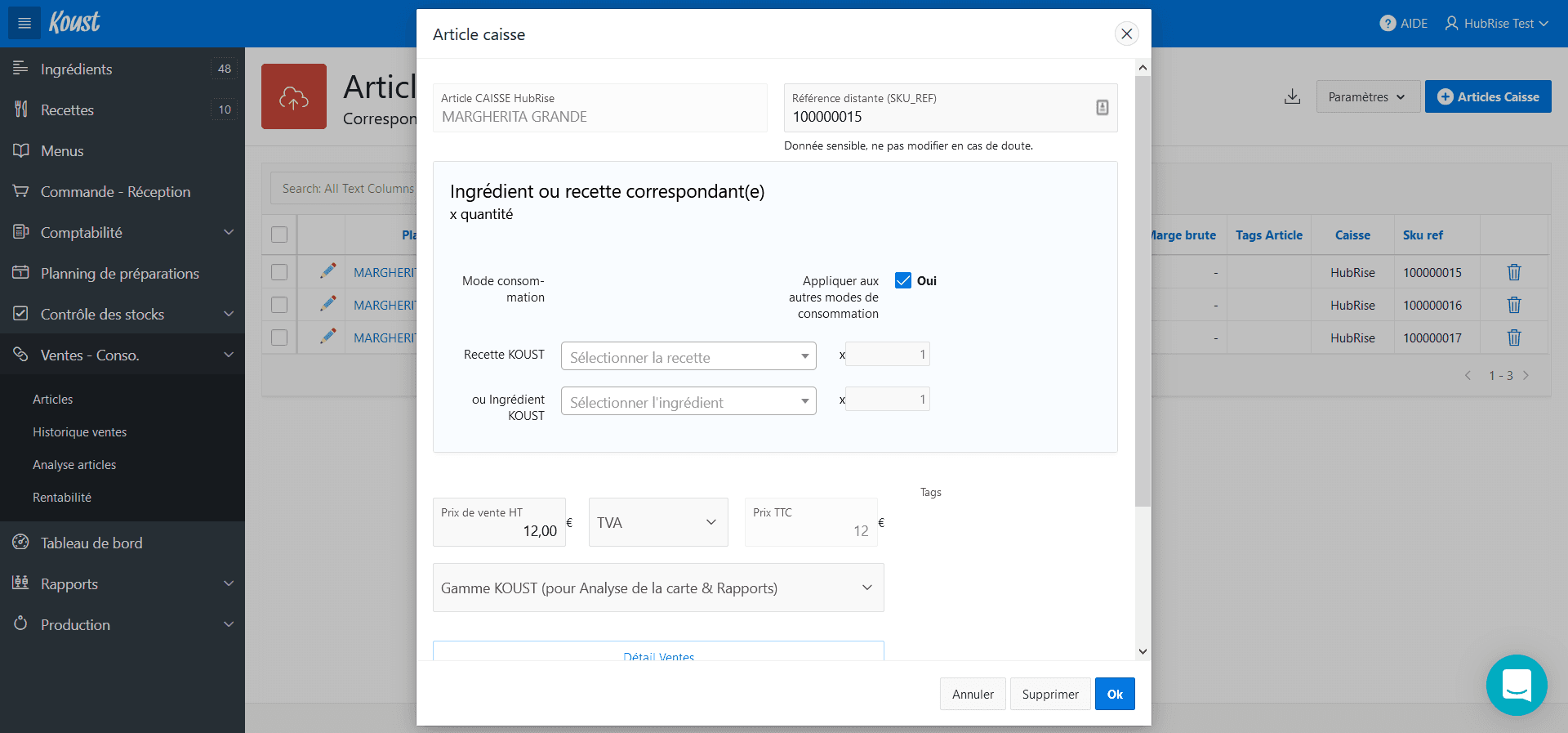This screenshot has height=733, width=1568.
Task: Delete row 100000017 with trash icon
Action: coord(1514,337)
